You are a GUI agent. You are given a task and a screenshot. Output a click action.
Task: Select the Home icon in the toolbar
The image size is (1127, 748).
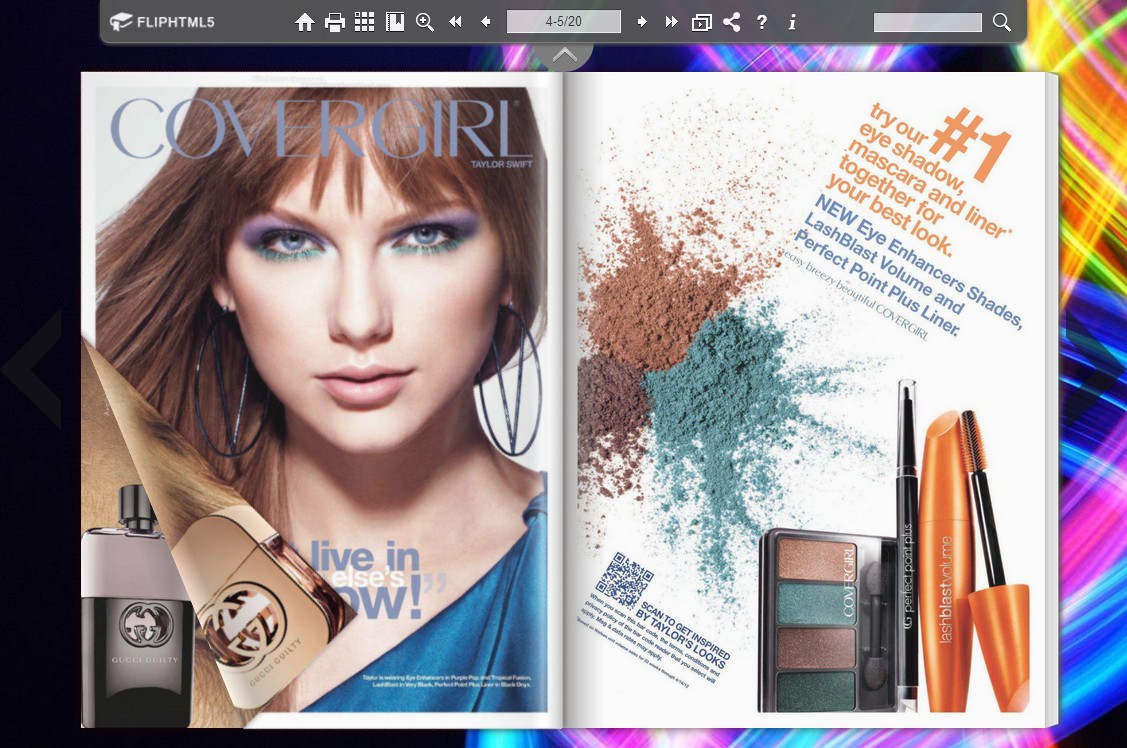(x=305, y=21)
